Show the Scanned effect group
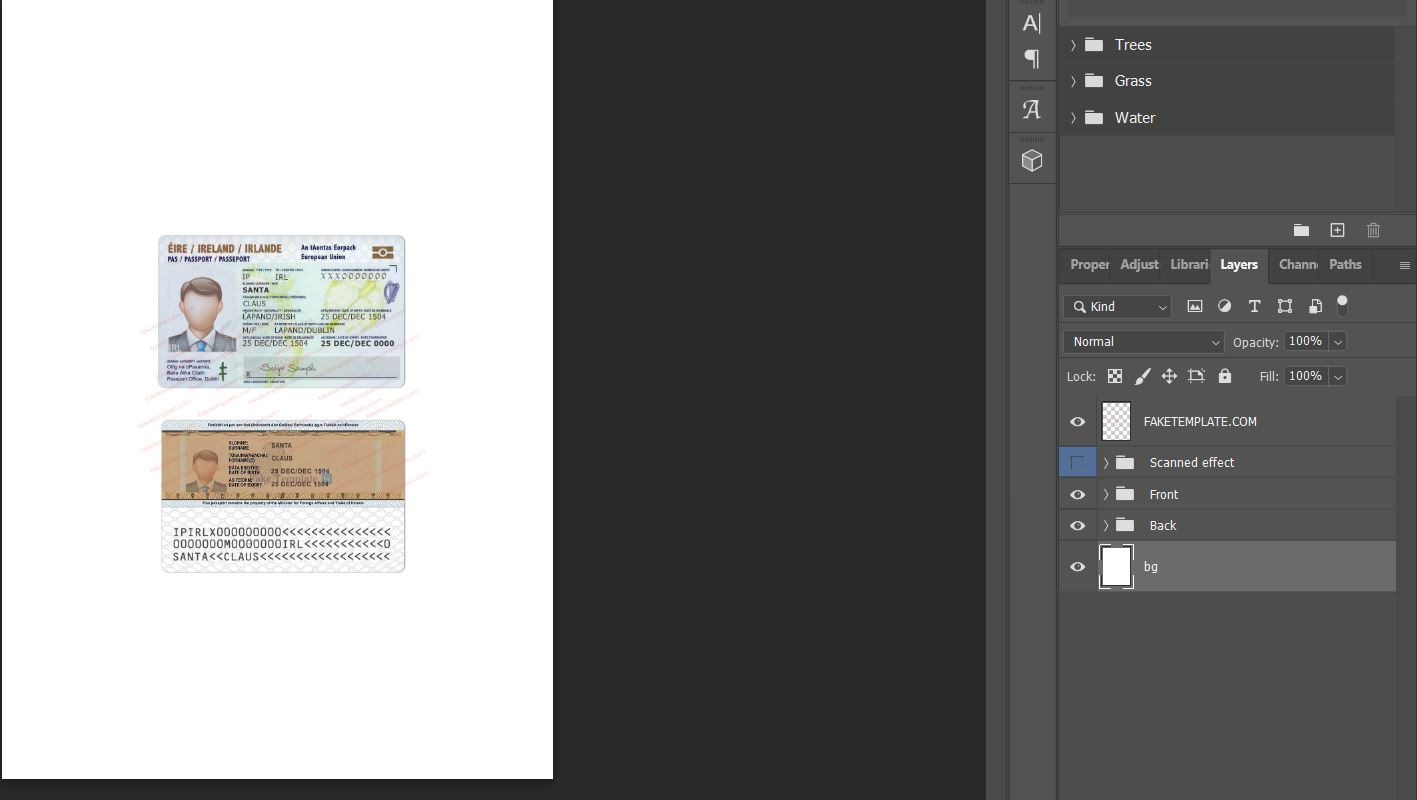 point(1077,462)
